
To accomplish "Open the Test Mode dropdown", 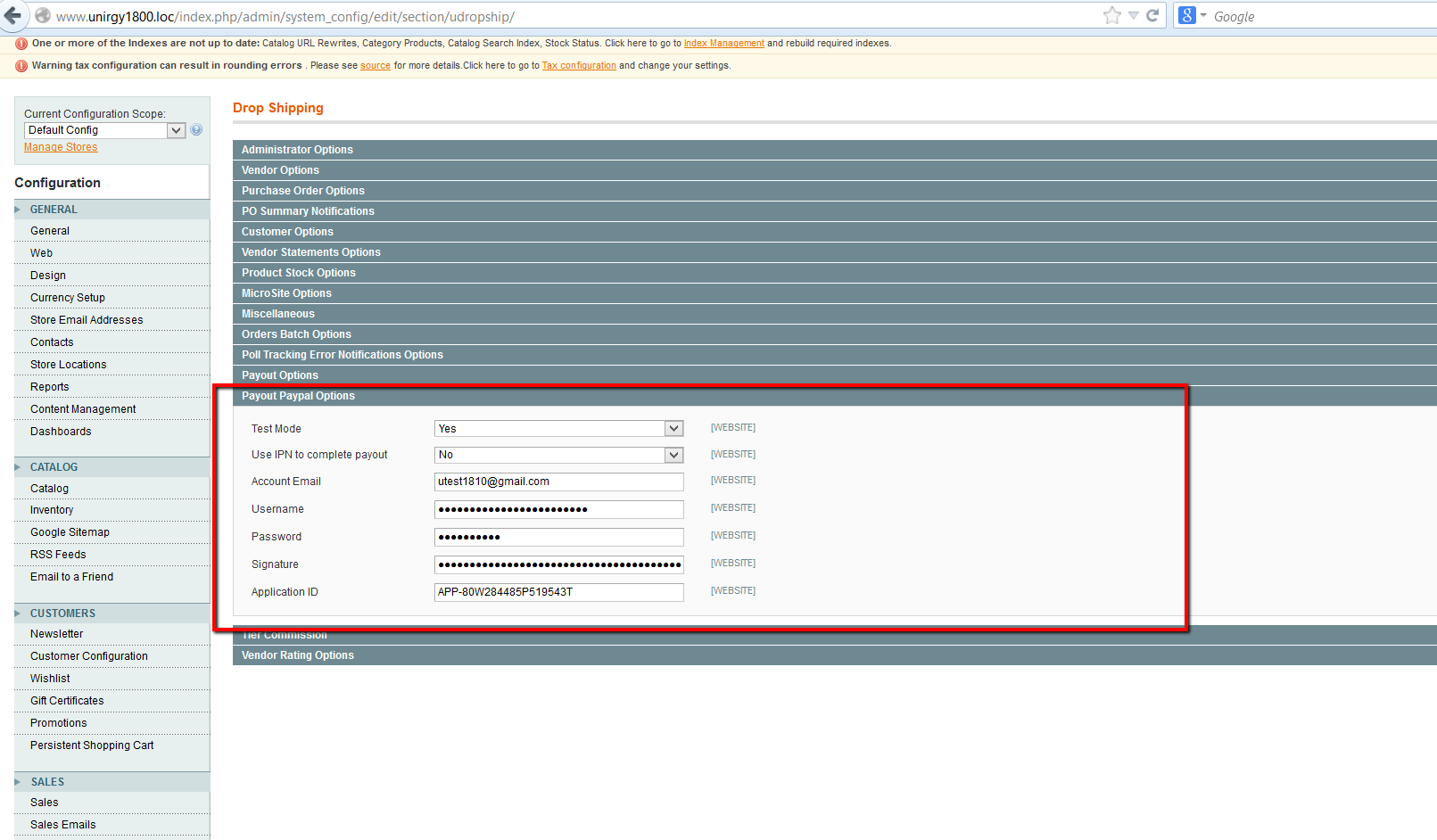I will [x=559, y=429].
